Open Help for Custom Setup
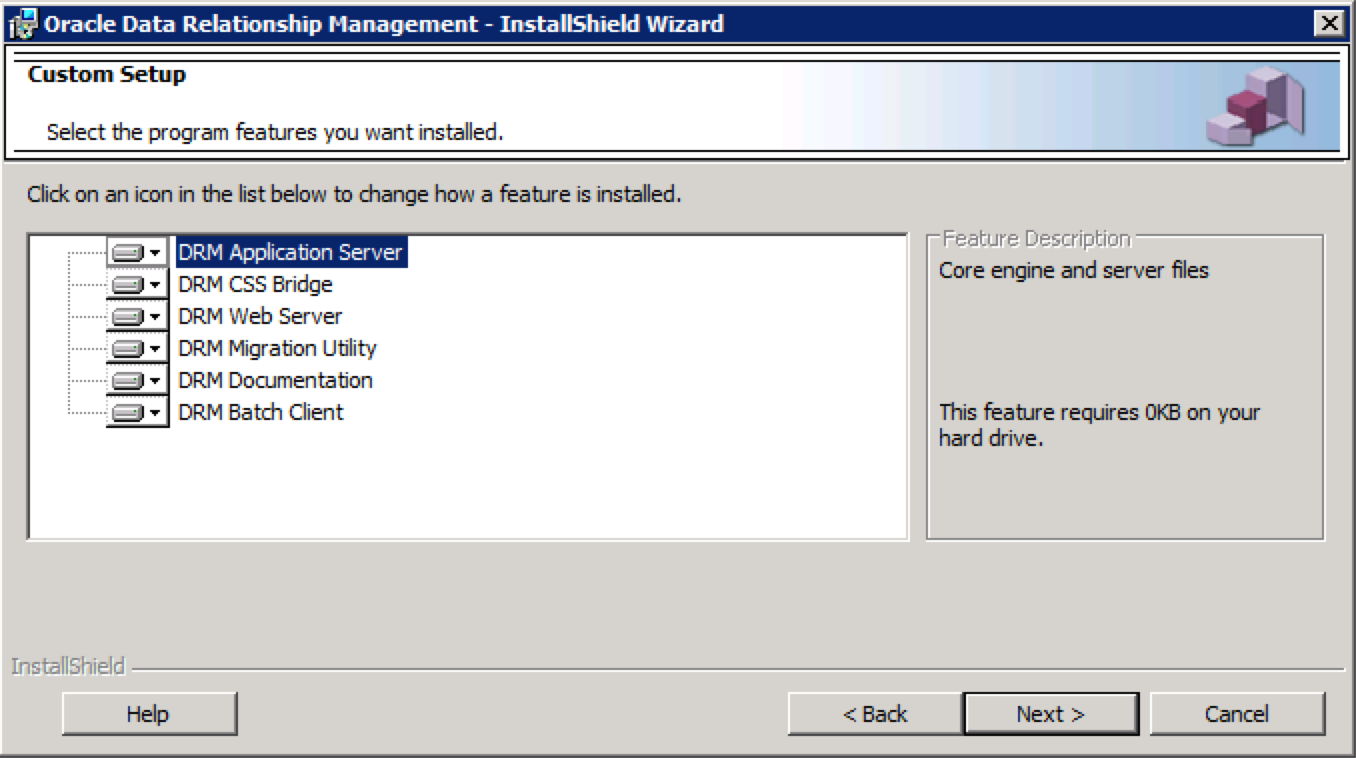This screenshot has width=1356, height=758. point(148,714)
